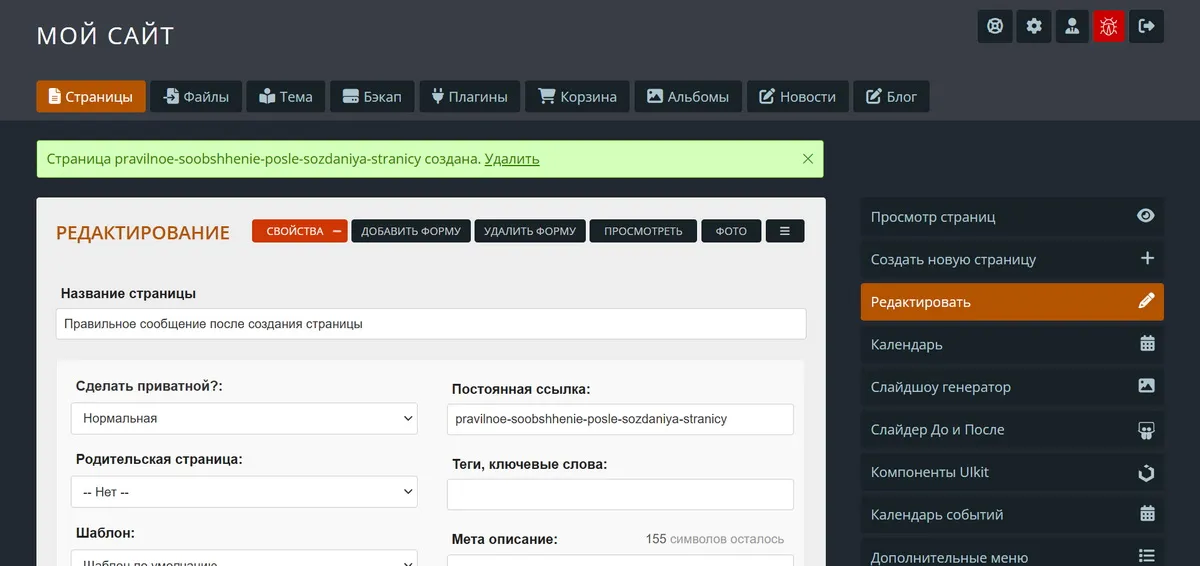Screen dimensions: 1200x566
Task: Switch to the Альбомы tab
Action: tap(688, 97)
